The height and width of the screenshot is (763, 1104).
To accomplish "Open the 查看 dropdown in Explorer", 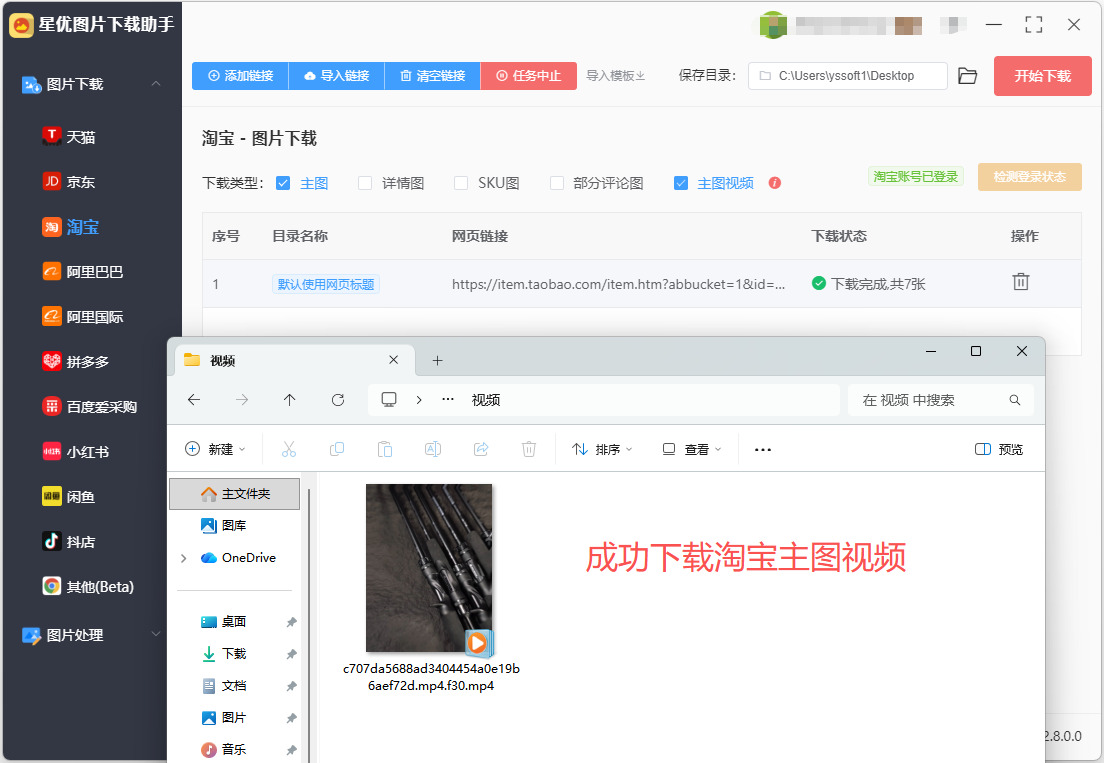I will click(692, 449).
